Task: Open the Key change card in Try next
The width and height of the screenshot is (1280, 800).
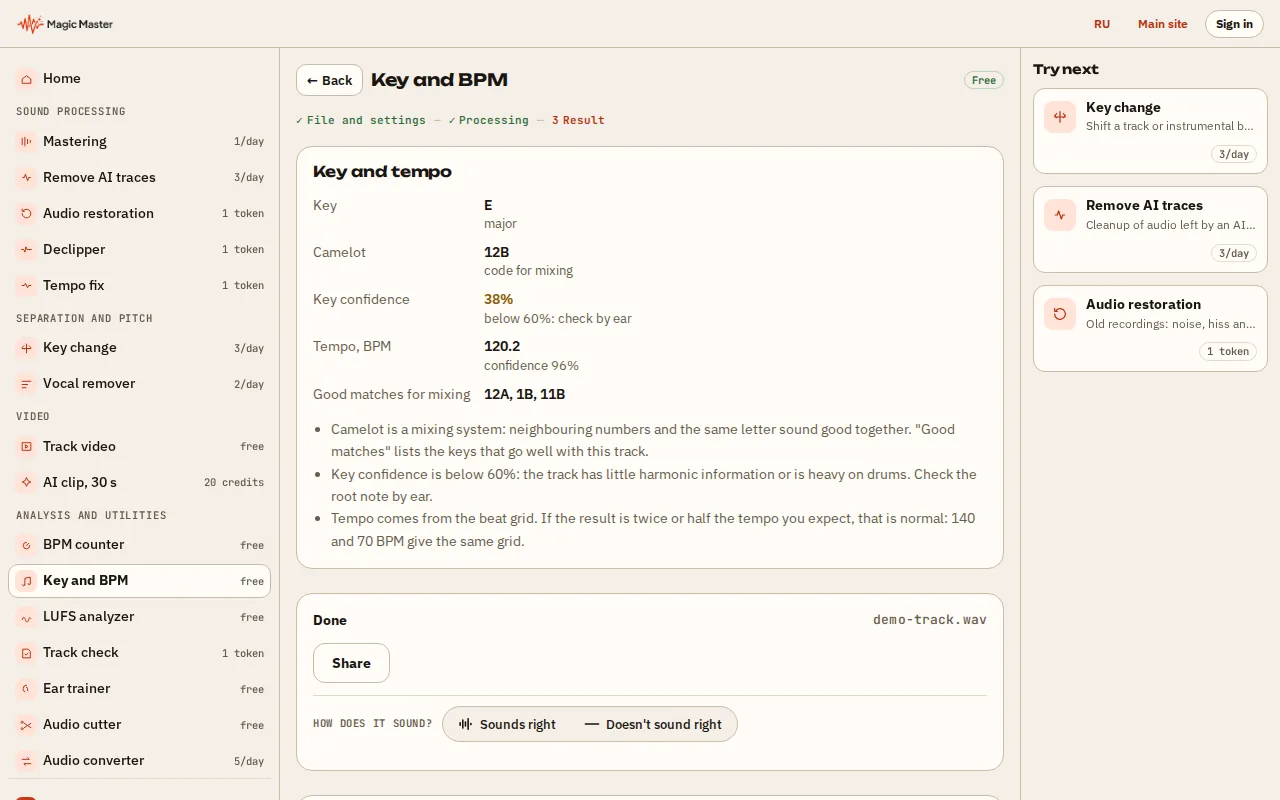Action: [1150, 131]
